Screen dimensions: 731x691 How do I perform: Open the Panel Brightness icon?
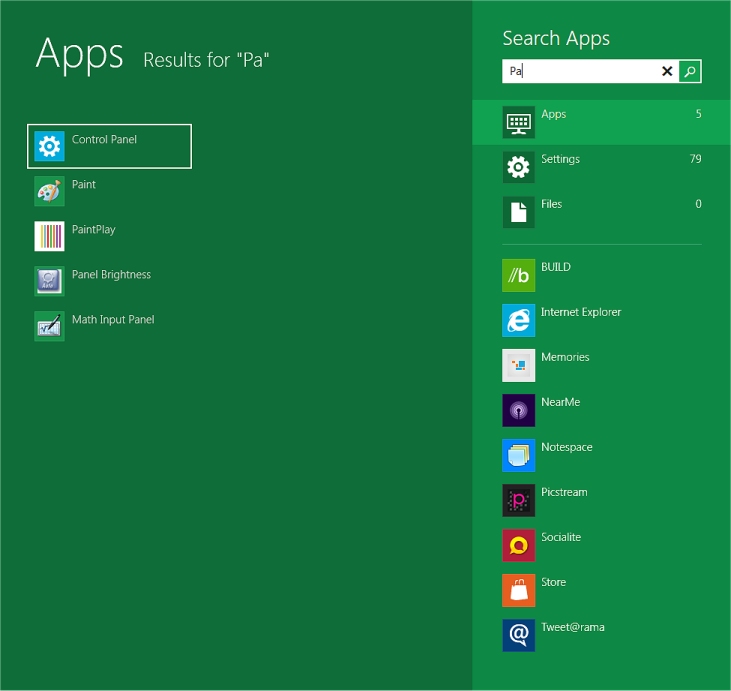click(49, 281)
